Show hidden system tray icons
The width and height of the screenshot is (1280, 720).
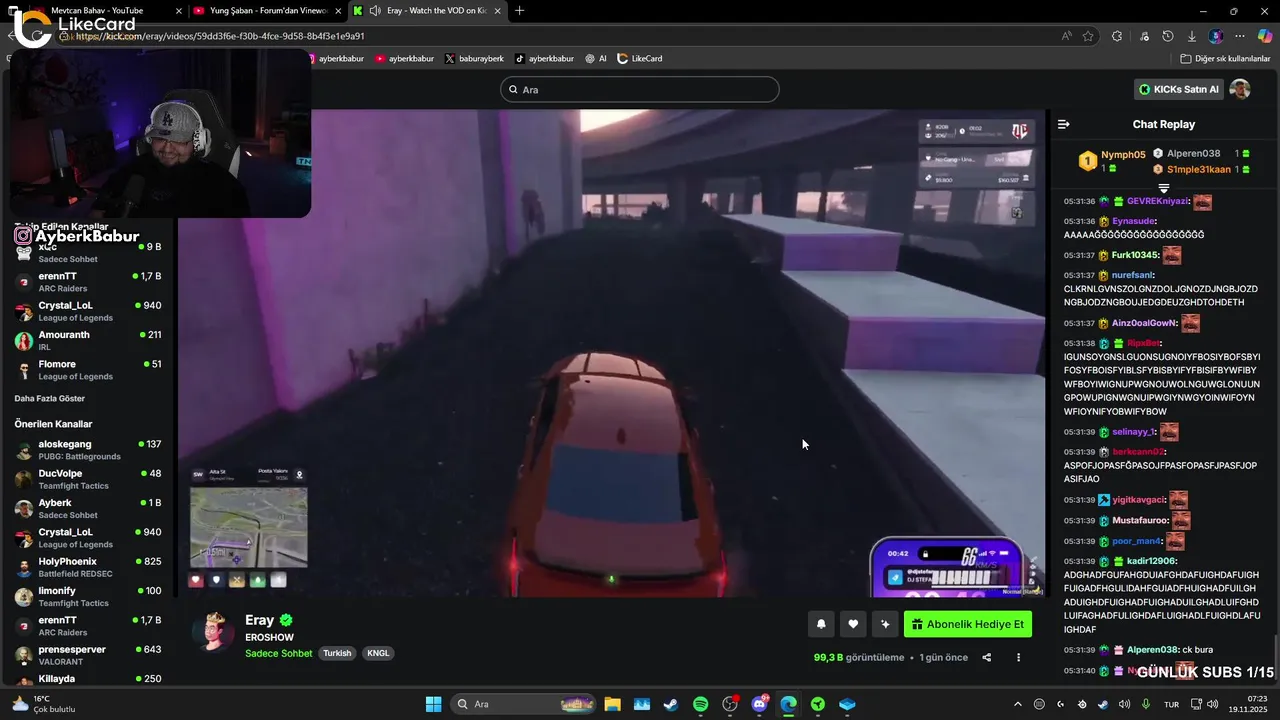tap(1018, 704)
